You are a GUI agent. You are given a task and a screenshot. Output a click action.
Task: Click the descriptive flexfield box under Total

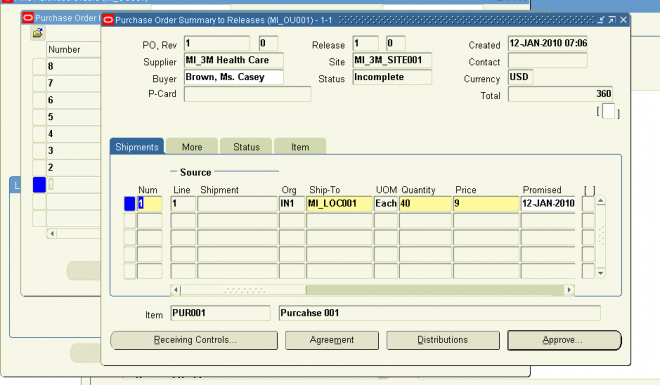click(608, 112)
